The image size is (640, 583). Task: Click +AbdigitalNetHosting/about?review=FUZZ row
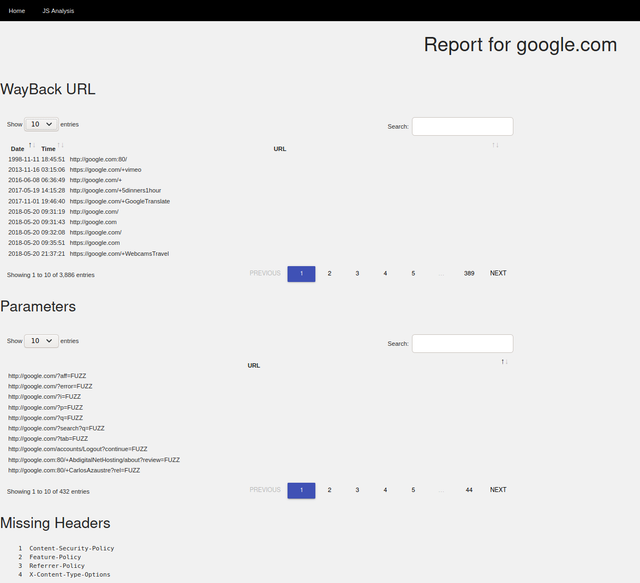click(94, 460)
